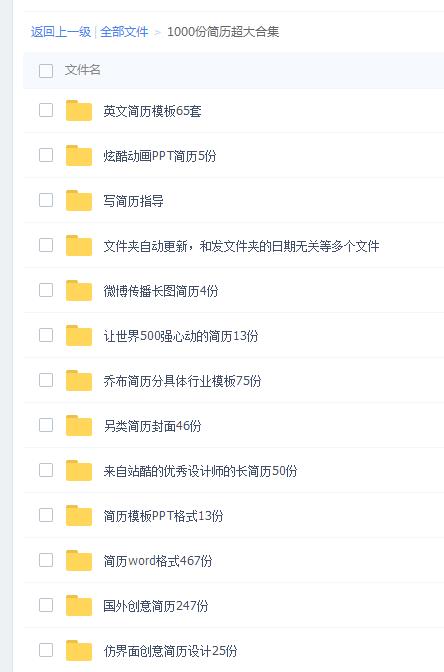
Task: Click the 简历word格式467份 folder icon
Action: [x=79, y=561]
